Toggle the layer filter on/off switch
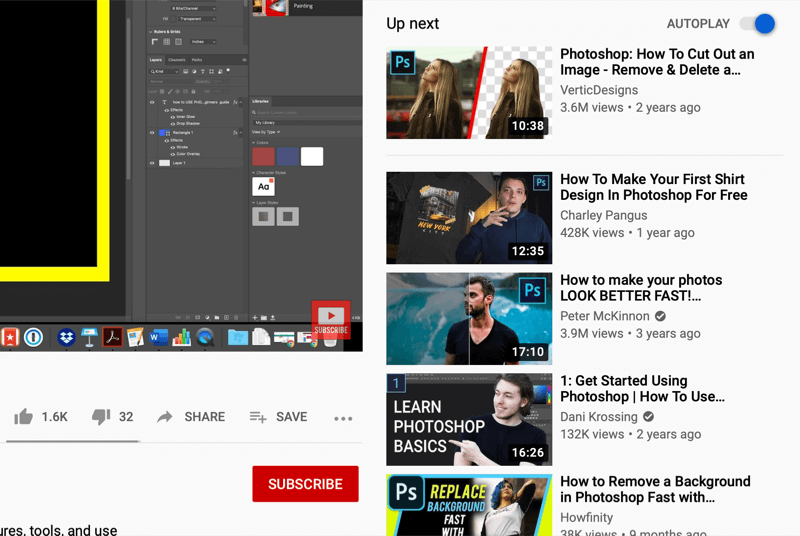The width and height of the screenshot is (800, 536). [x=228, y=70]
